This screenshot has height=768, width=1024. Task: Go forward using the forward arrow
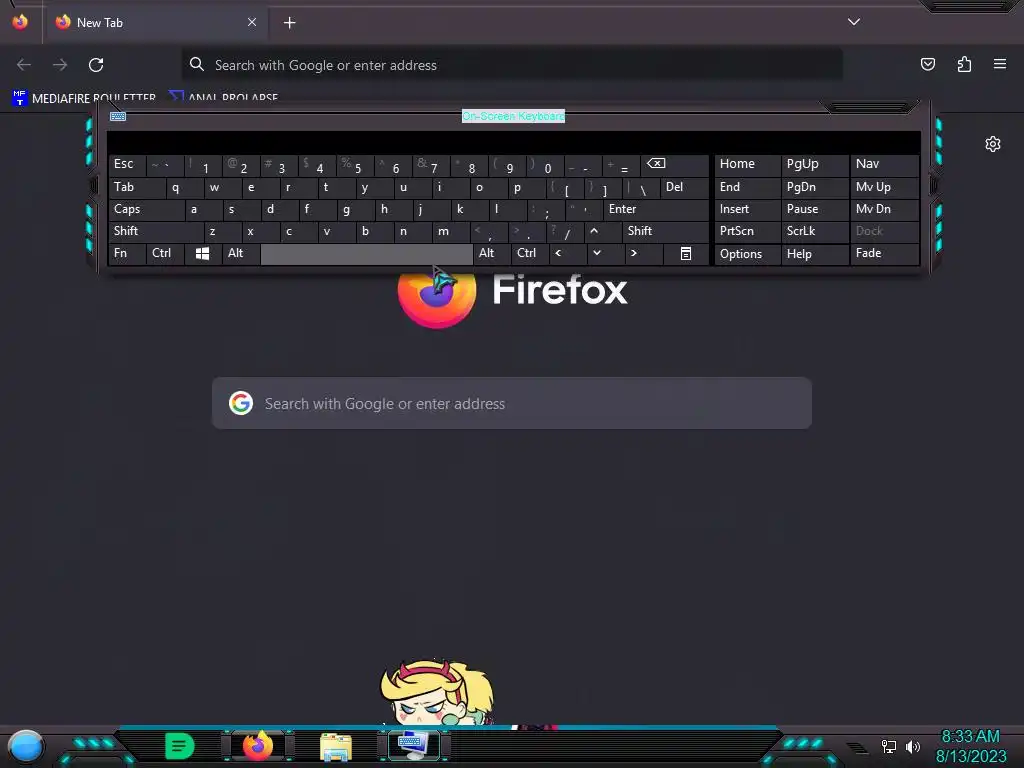[60, 65]
